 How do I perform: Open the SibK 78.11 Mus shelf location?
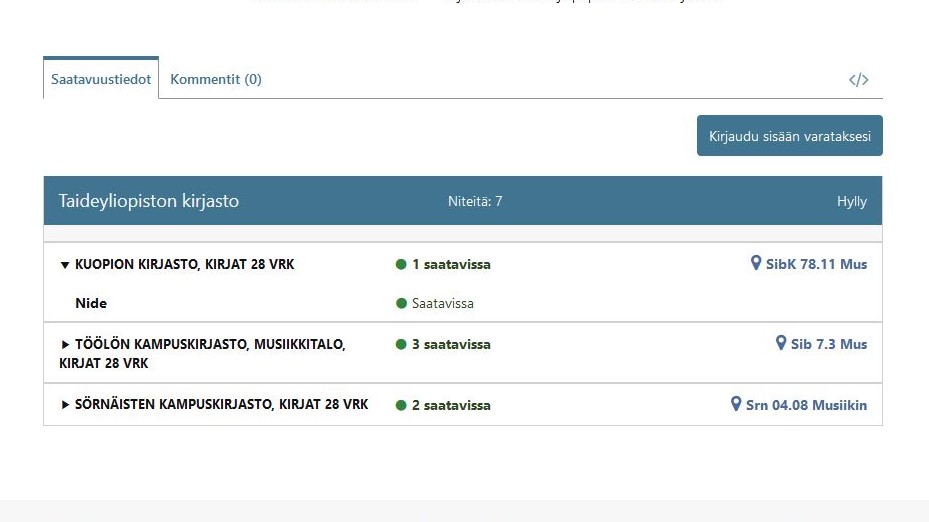tap(816, 265)
